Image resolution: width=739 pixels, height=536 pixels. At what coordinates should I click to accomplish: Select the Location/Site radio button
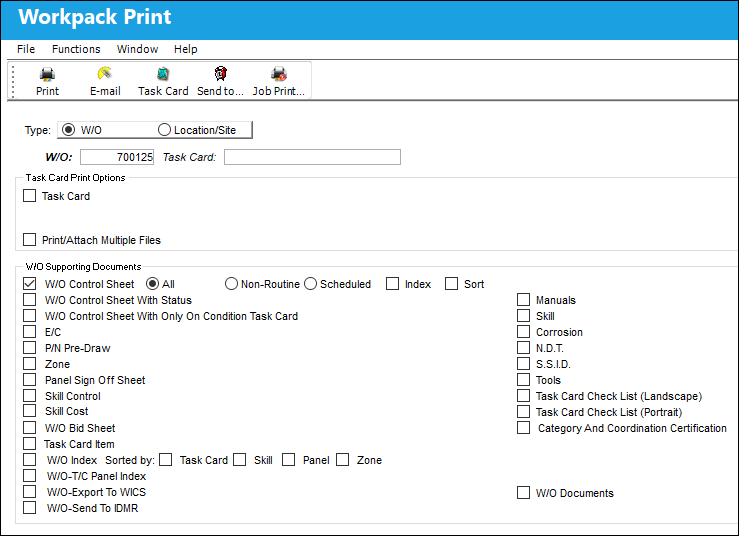(x=164, y=130)
